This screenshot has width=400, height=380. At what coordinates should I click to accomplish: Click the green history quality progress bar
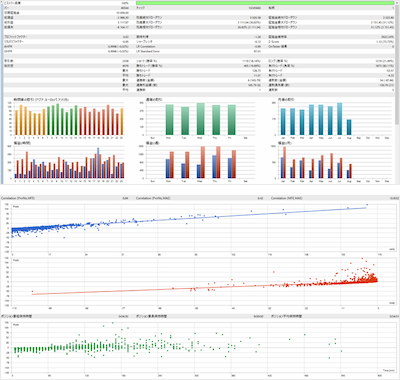point(265,3)
